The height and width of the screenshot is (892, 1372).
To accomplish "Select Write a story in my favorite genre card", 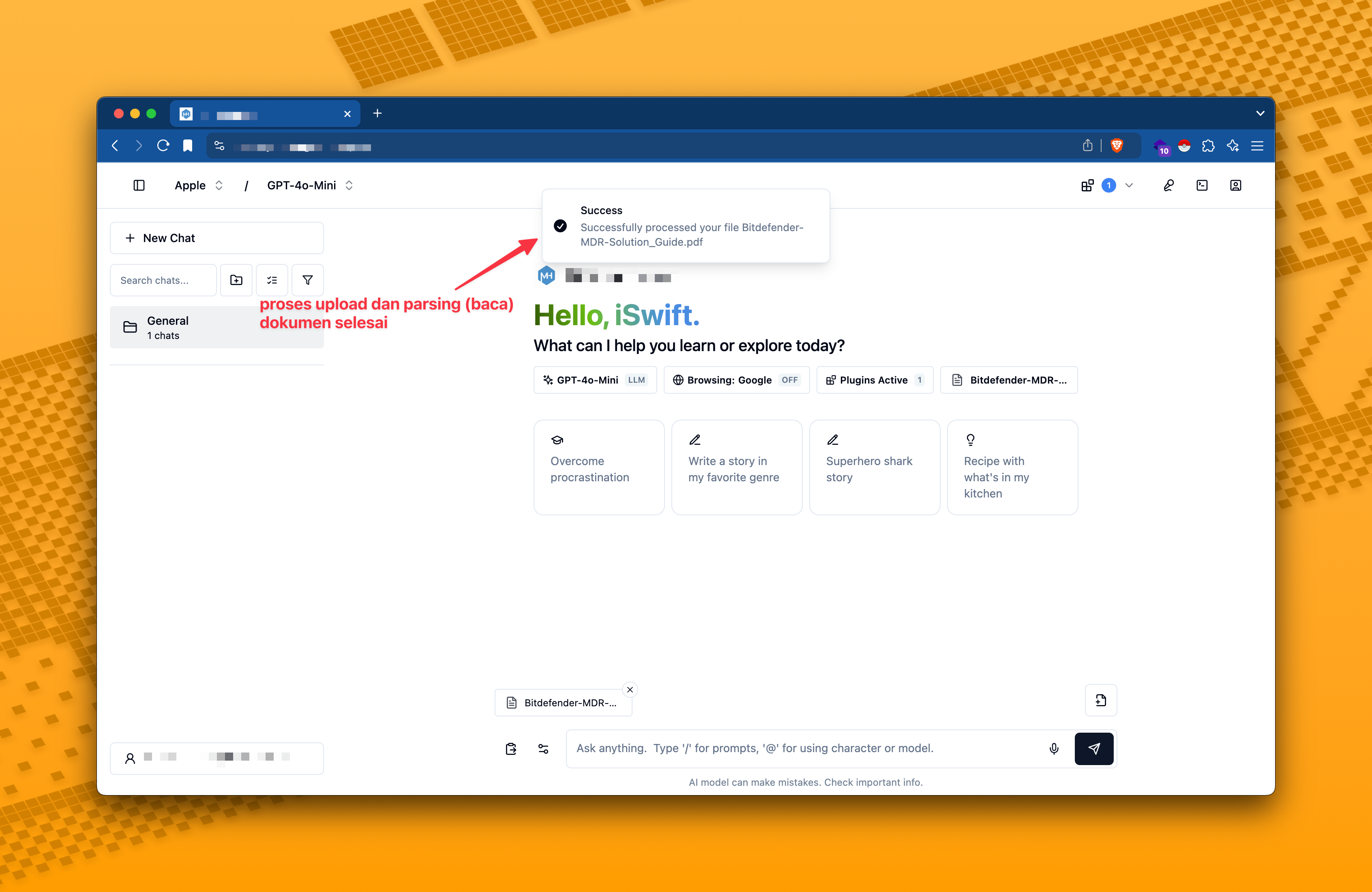I will click(x=737, y=467).
